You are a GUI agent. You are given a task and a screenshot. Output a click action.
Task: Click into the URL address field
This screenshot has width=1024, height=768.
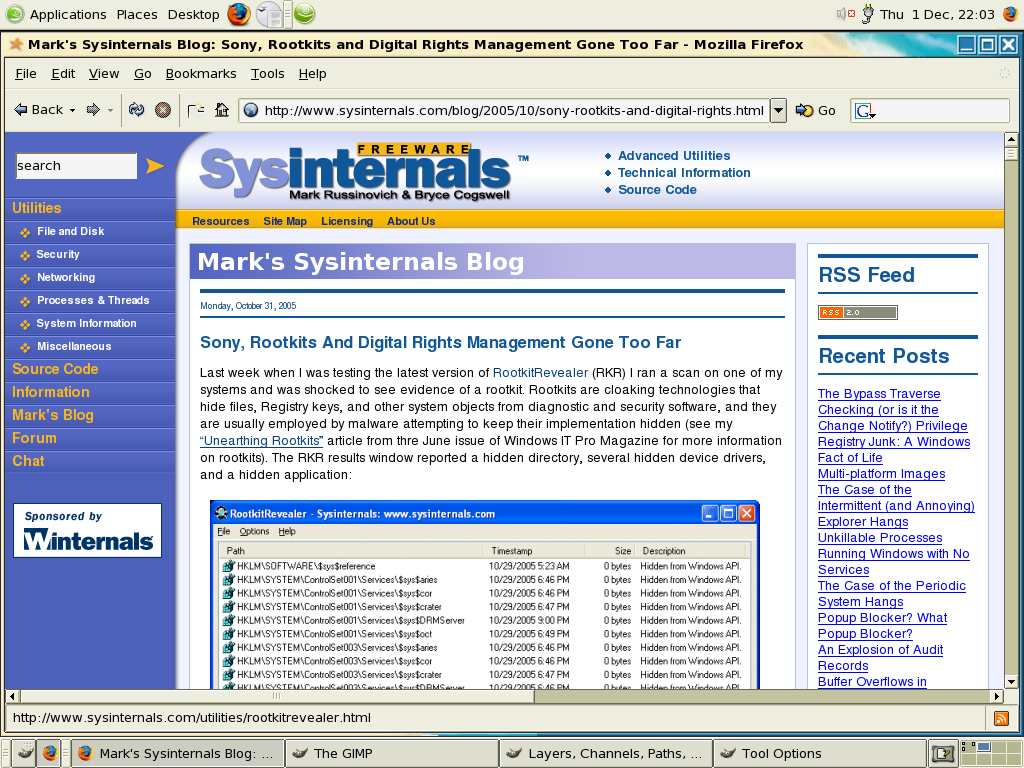[x=513, y=110]
